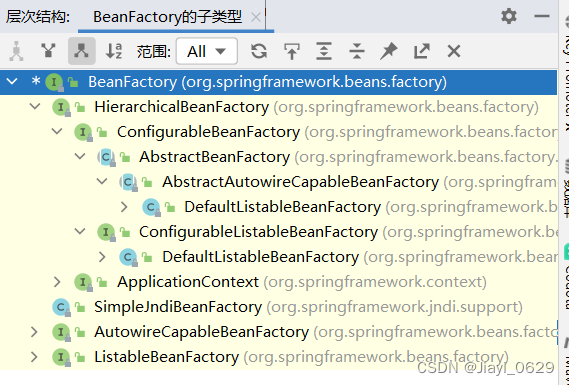Click the interface icon of ConfigurableListableBeanFactory
This screenshot has width=569, height=385.
pyautogui.click(x=106, y=232)
